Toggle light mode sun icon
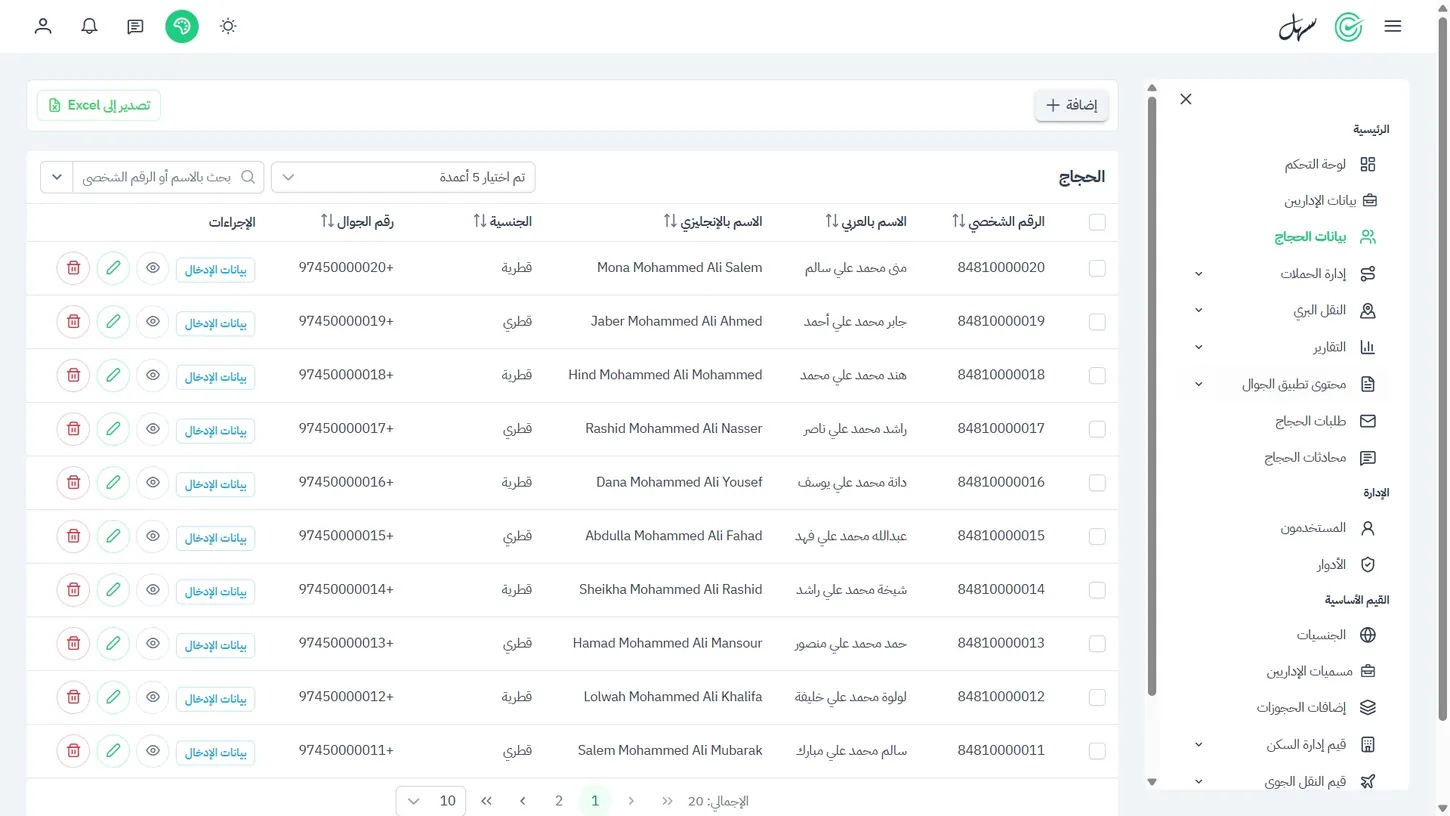This screenshot has height=816, width=1450. pyautogui.click(x=228, y=26)
